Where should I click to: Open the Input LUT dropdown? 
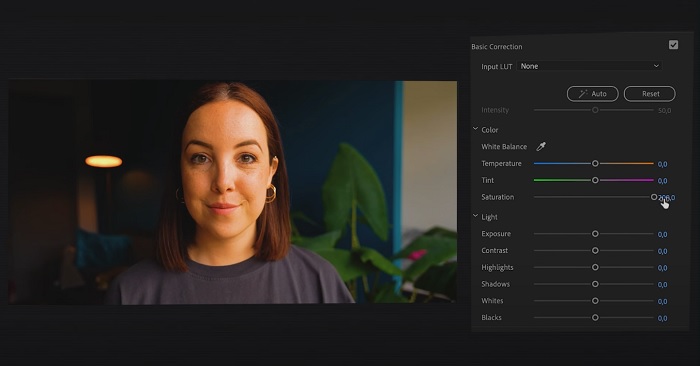click(589, 66)
